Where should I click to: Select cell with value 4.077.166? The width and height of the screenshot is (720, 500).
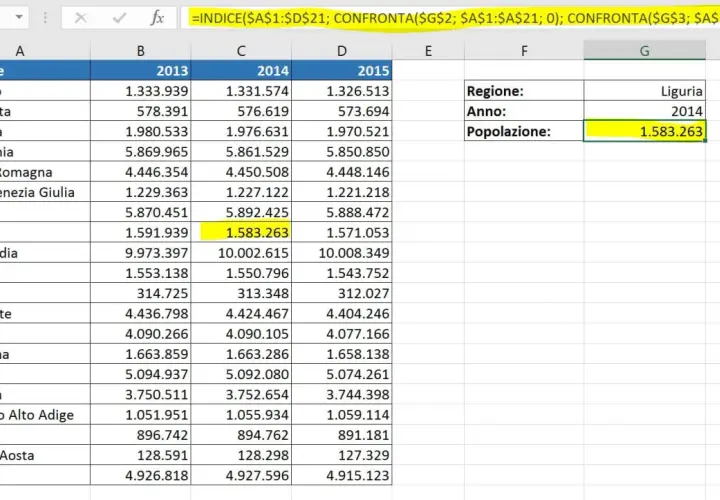click(342, 333)
